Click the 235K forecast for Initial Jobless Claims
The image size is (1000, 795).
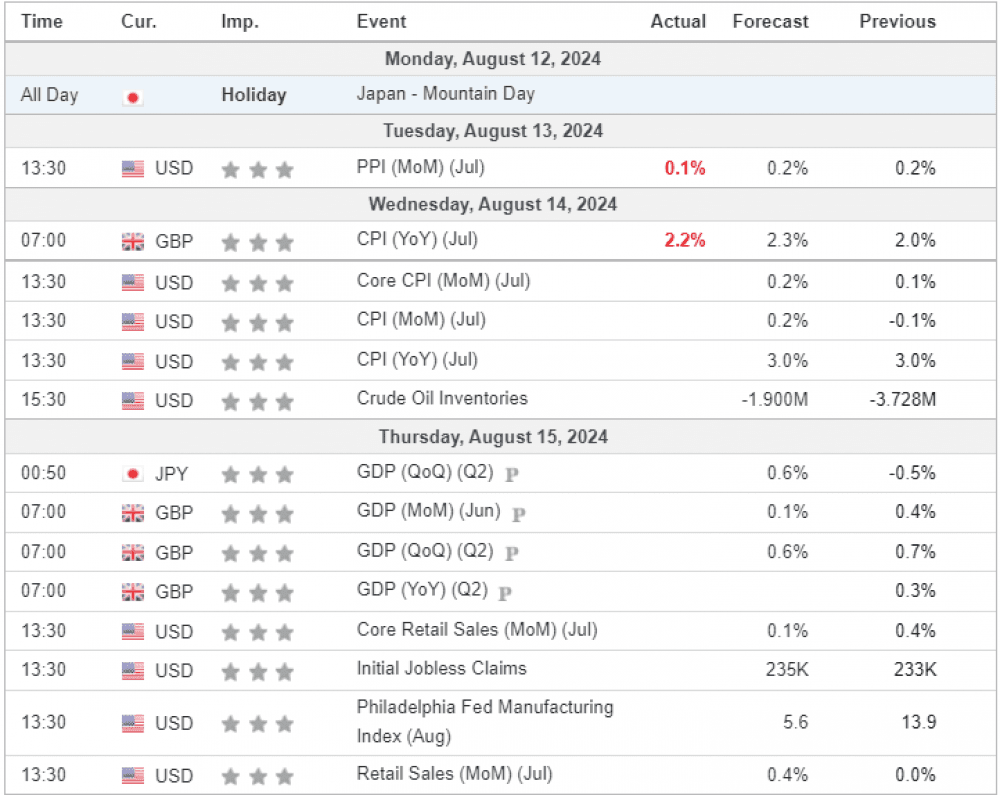tap(787, 669)
